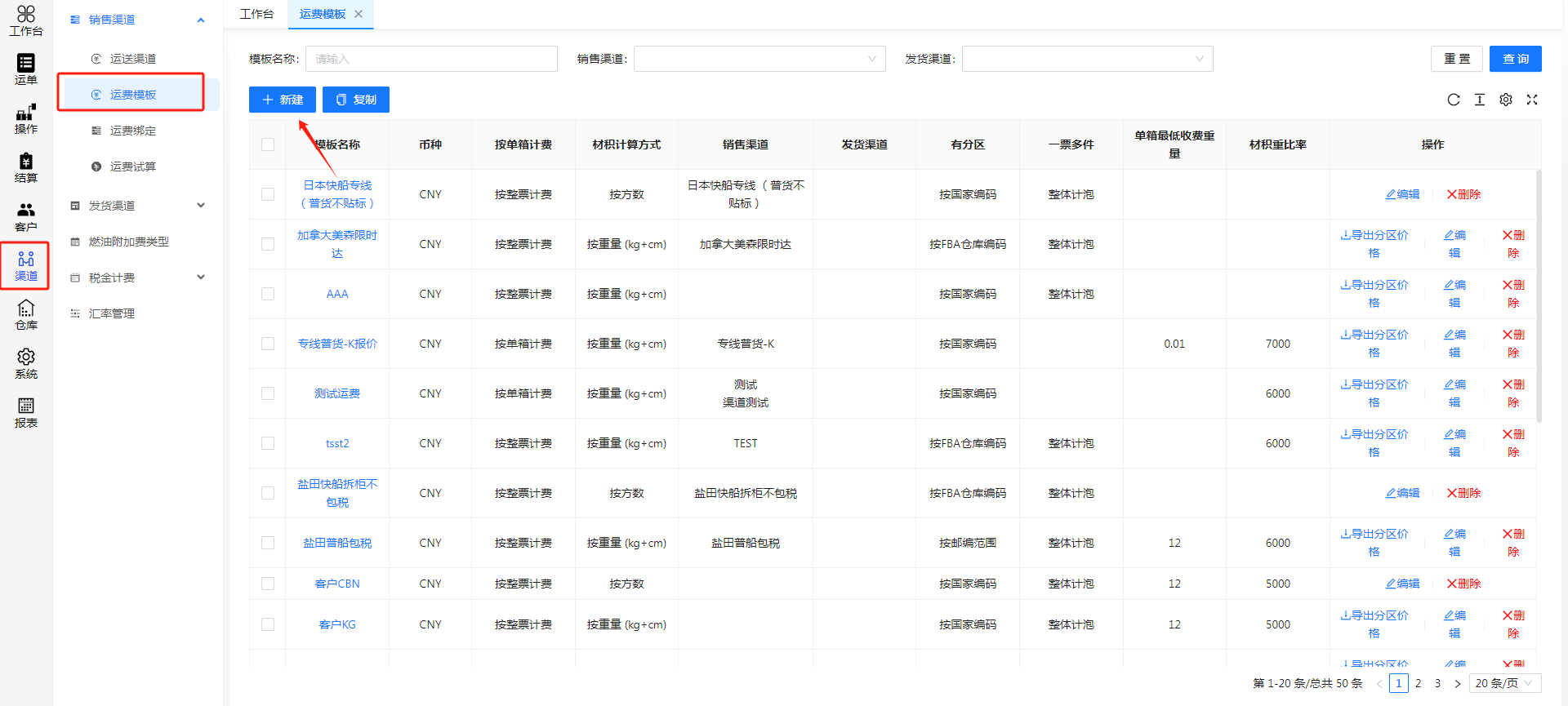The image size is (1568, 706).
Task: Click edit icon for AAA row
Action: coord(1454,294)
